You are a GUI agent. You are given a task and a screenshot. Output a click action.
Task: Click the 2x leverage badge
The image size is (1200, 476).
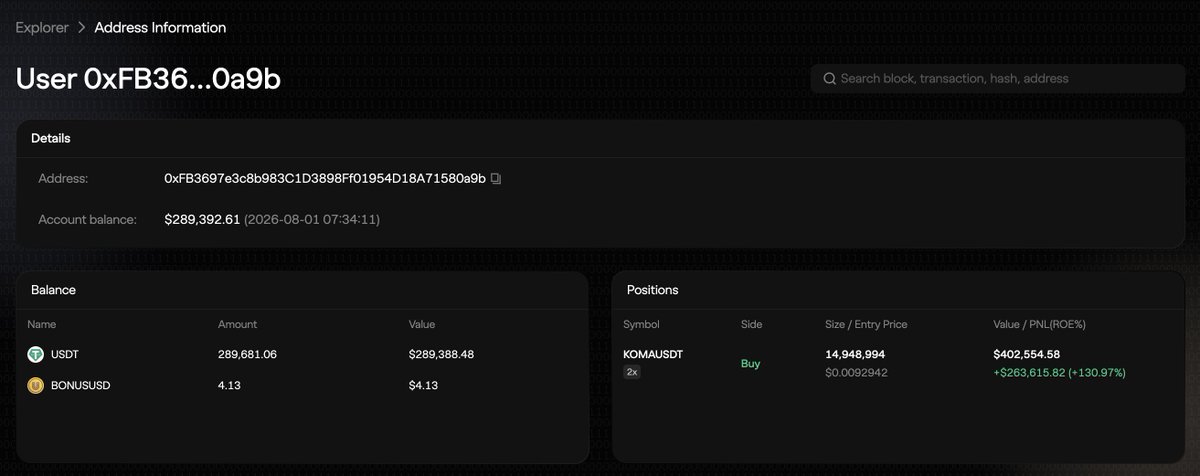click(x=632, y=372)
